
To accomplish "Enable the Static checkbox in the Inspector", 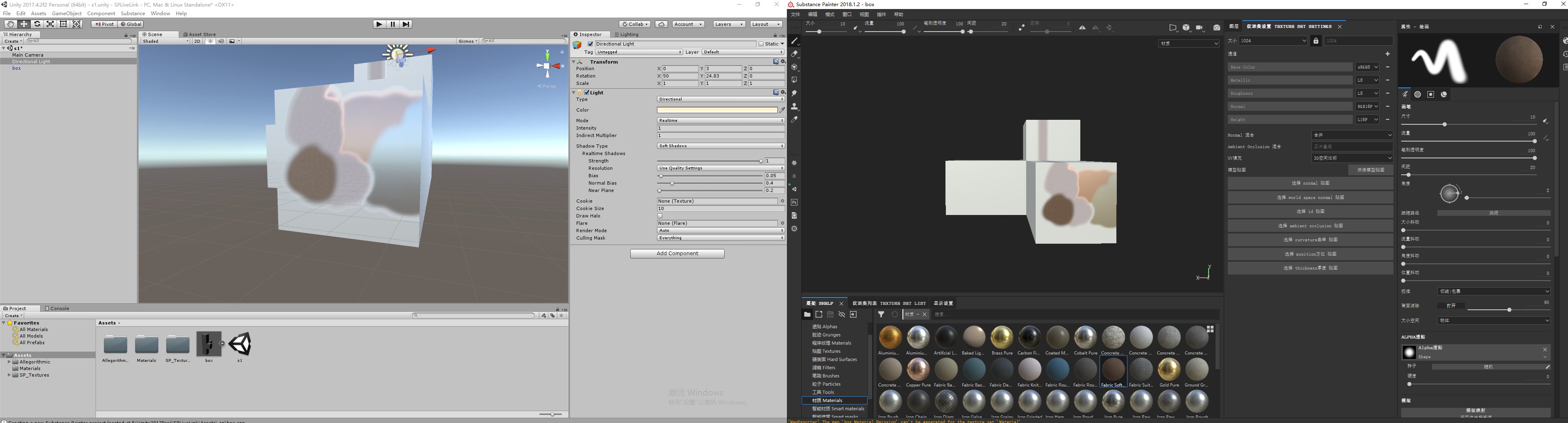I will 761,43.
